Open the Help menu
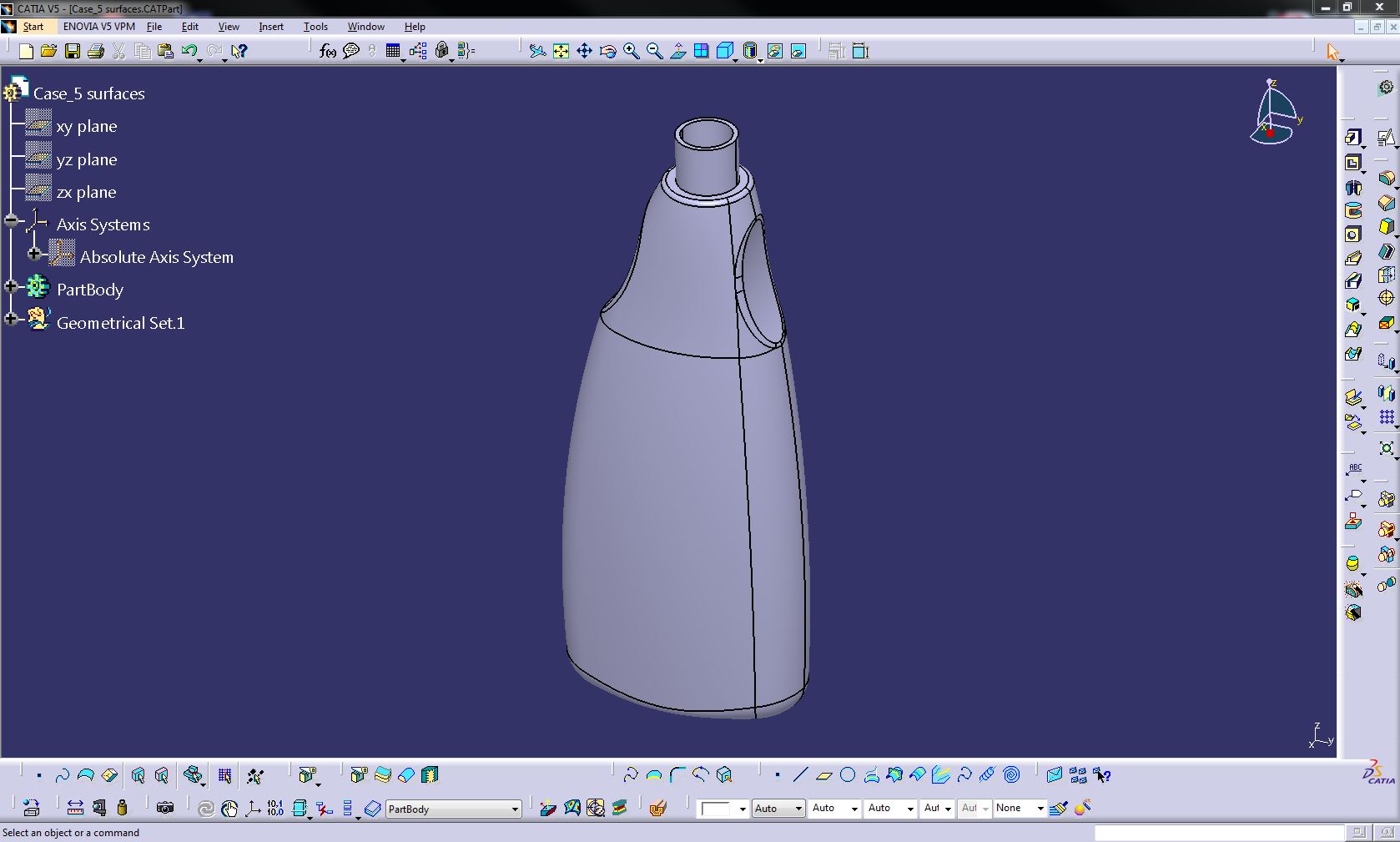This screenshot has height=842, width=1400. tap(415, 27)
